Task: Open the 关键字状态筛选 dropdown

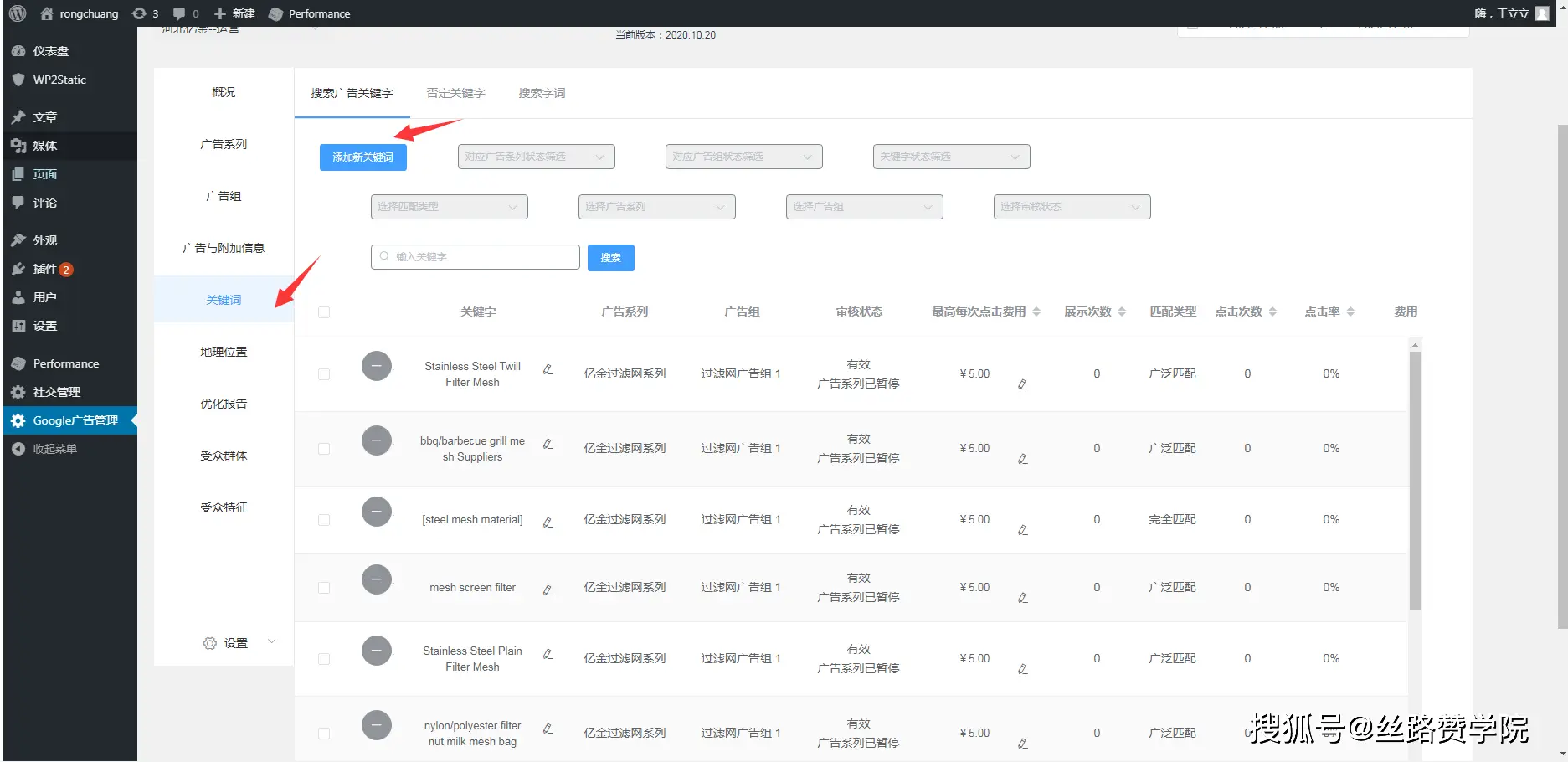Action: pos(951,157)
